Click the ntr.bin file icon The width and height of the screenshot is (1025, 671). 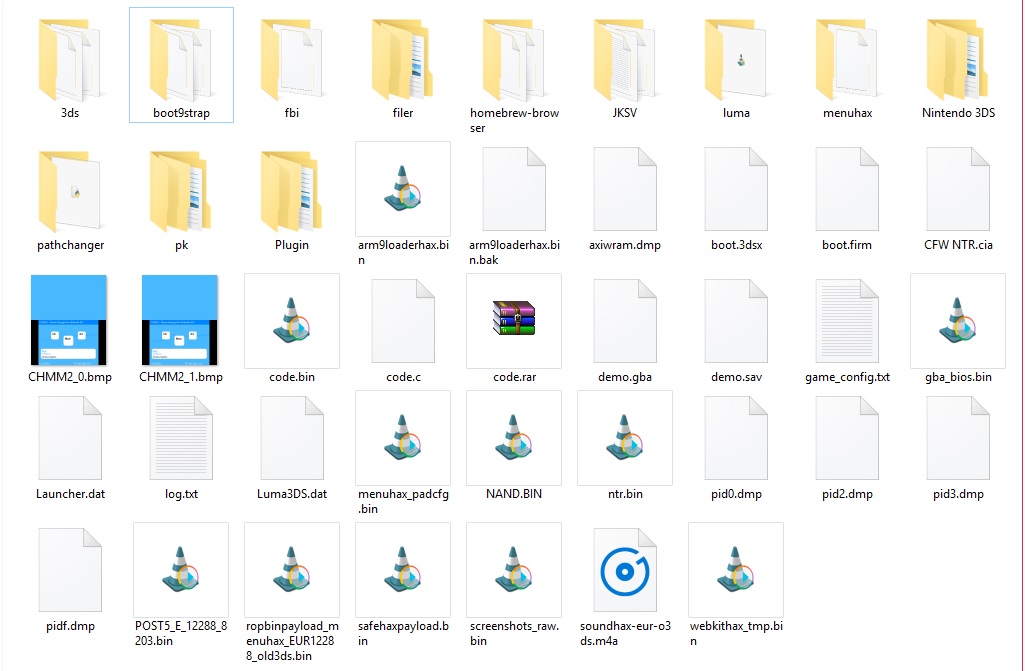point(625,438)
